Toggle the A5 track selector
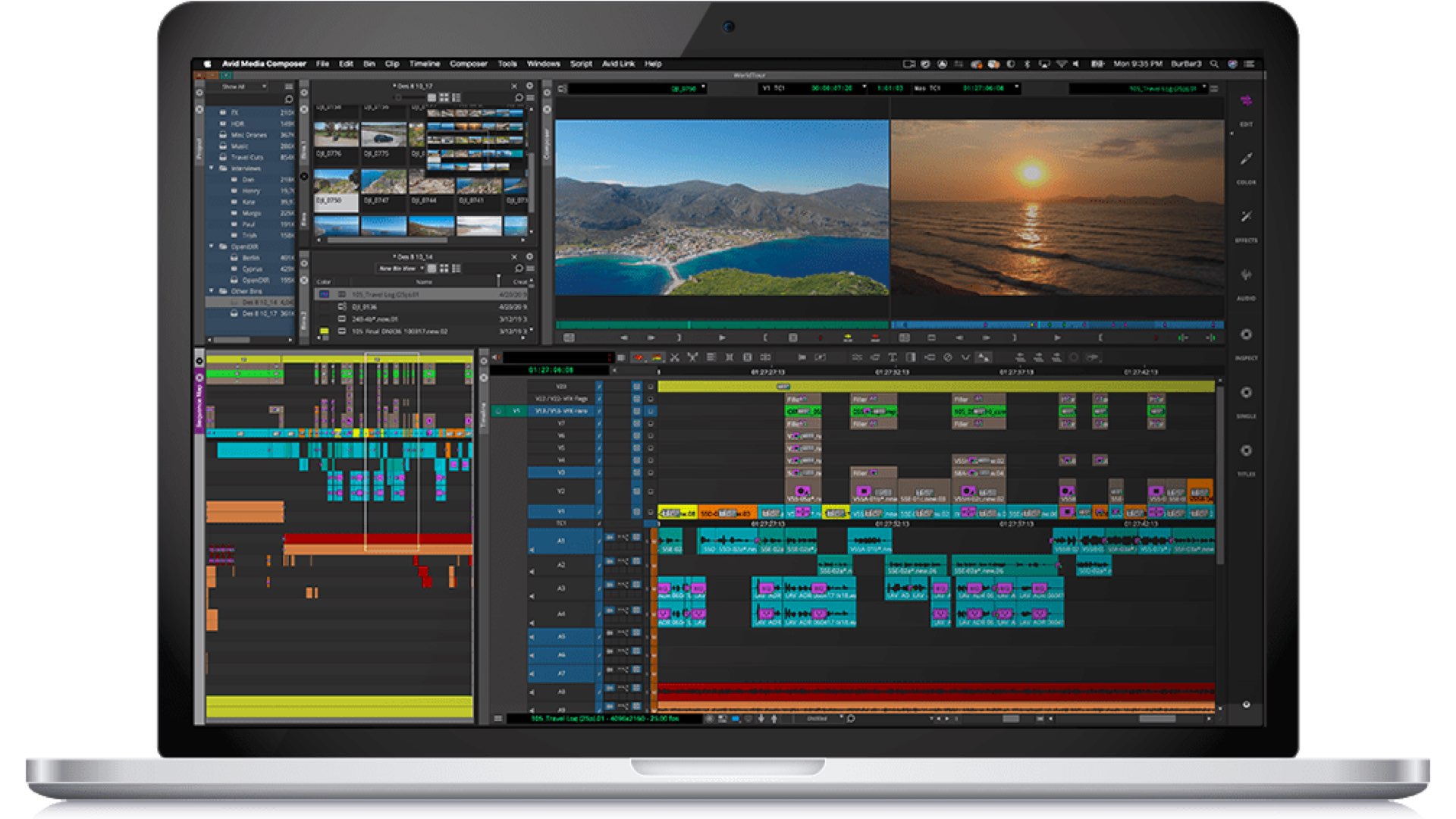Viewport: 1456px width, 819px height. click(x=561, y=636)
